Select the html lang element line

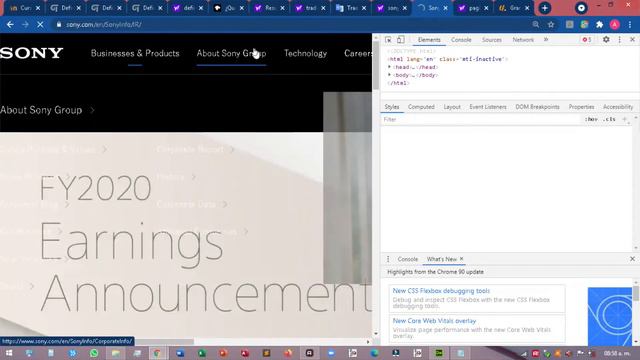tap(447, 59)
